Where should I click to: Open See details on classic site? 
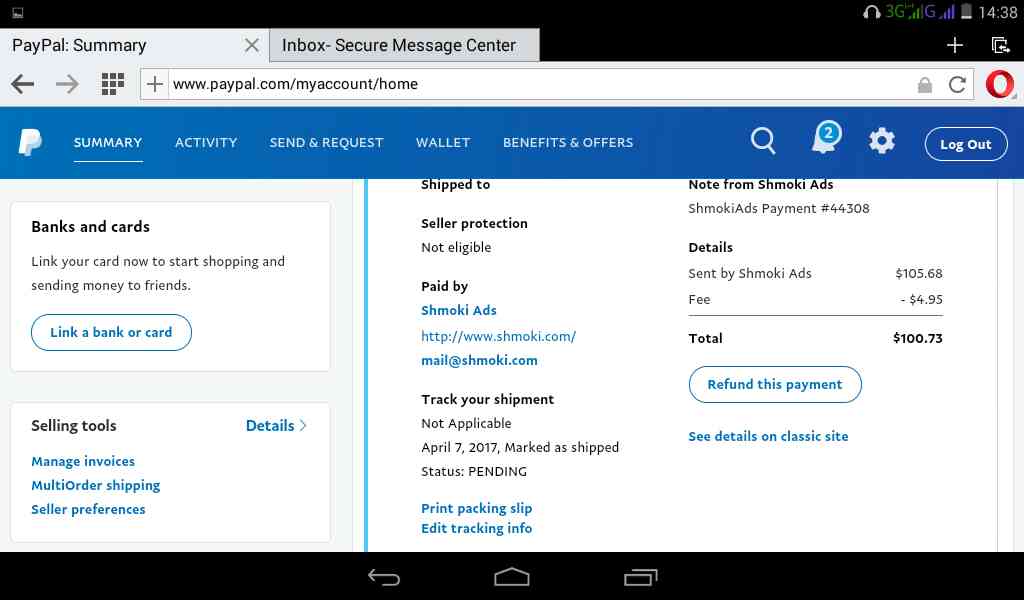[x=769, y=436]
